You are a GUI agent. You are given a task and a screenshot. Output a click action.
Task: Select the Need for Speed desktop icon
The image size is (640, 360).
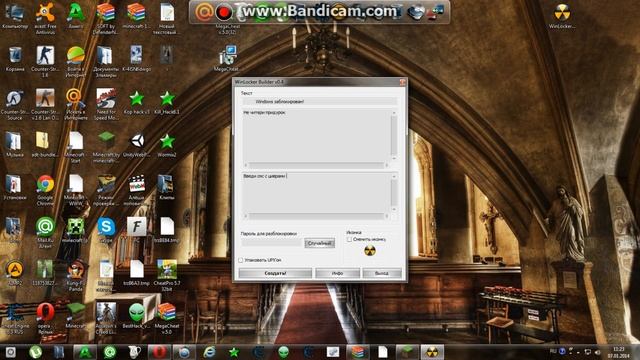106,105
